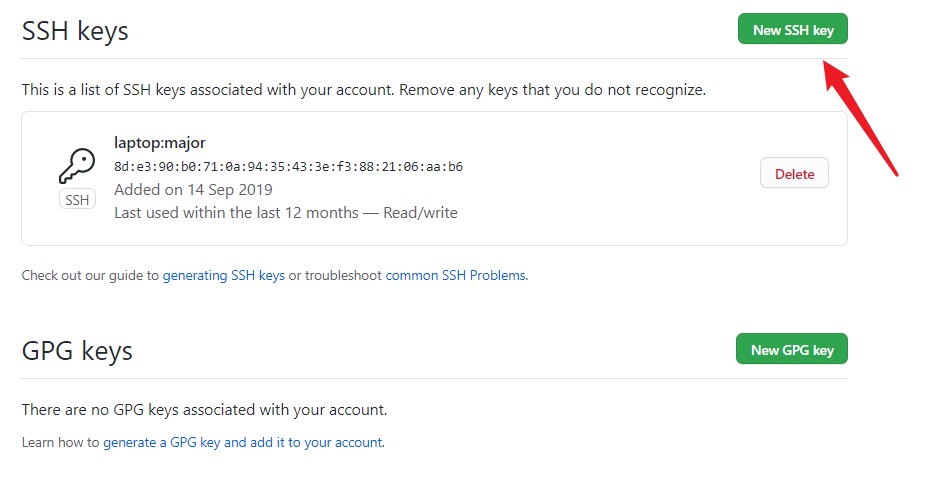This screenshot has width=949, height=488.
Task: Select the laptop:major key title
Action: pyautogui.click(x=160, y=143)
